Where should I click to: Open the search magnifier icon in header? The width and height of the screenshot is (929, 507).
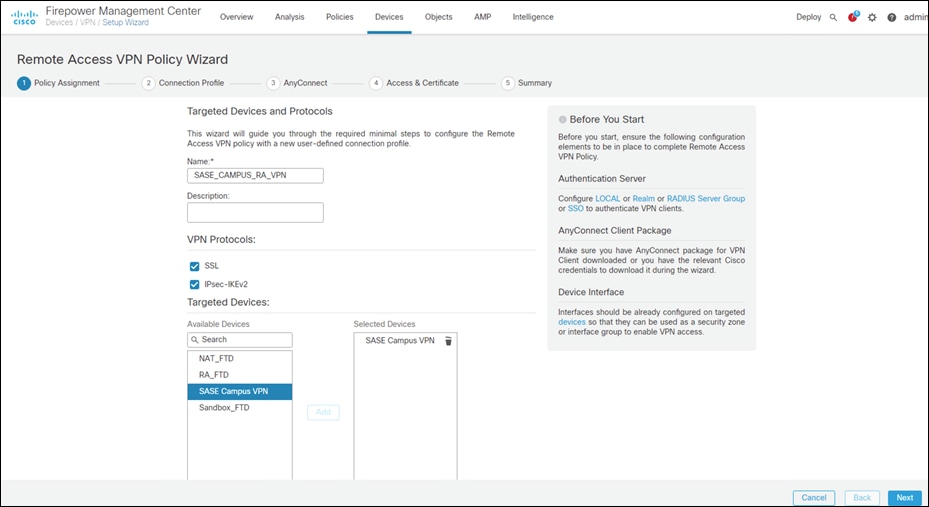[833, 18]
